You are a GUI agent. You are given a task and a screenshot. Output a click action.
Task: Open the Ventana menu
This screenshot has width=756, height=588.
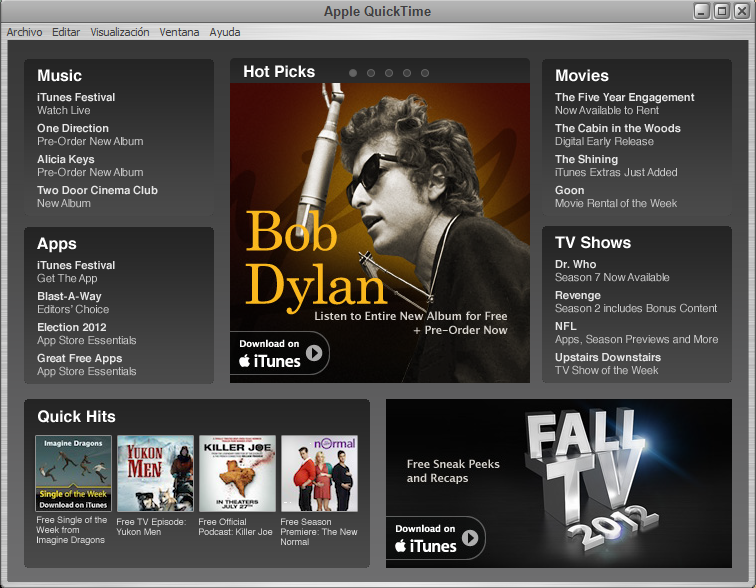pos(179,32)
